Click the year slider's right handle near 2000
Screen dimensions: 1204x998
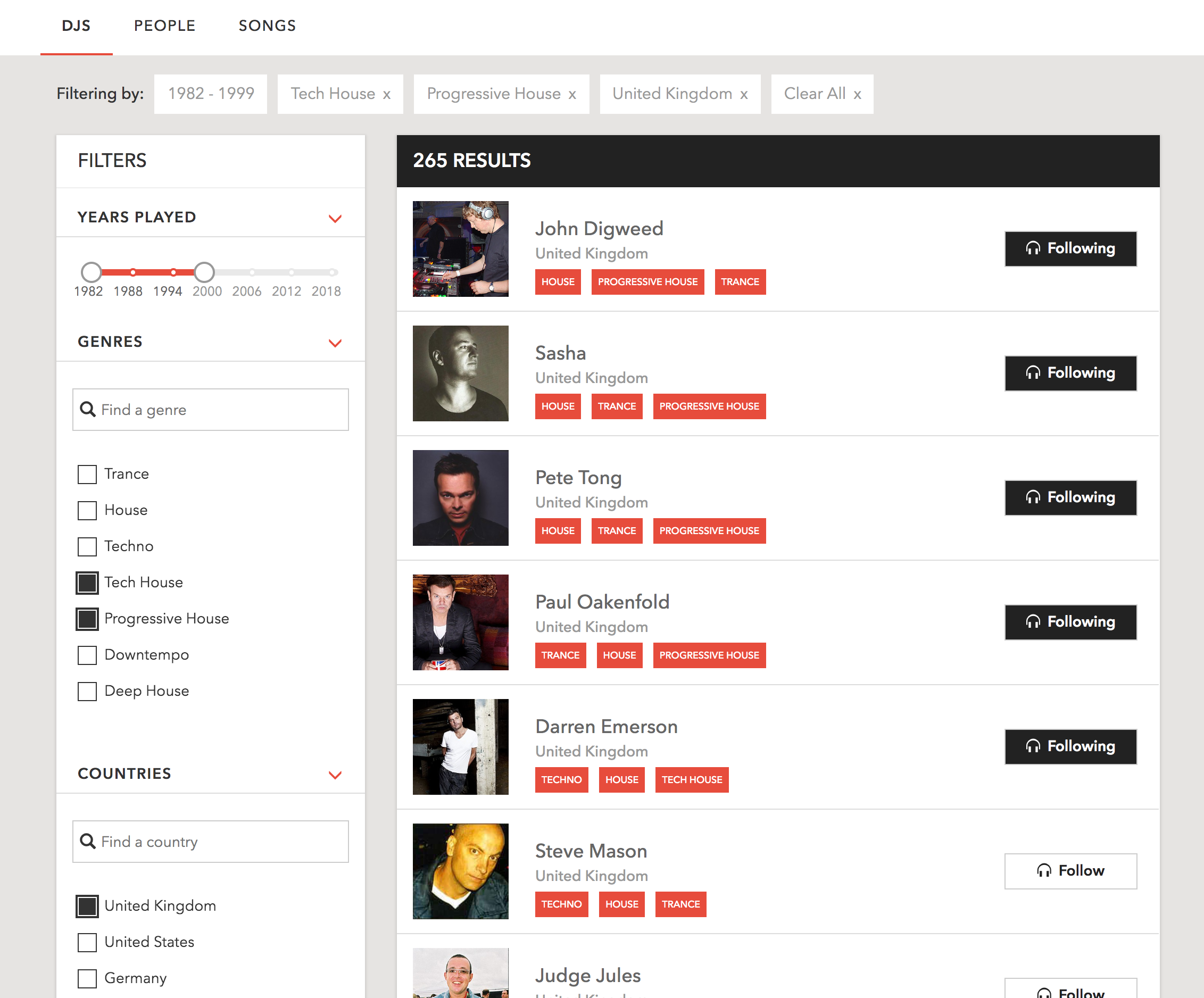(204, 272)
